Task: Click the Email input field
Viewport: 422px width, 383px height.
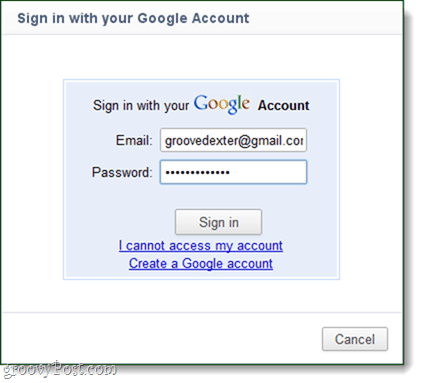Action: coord(233,140)
